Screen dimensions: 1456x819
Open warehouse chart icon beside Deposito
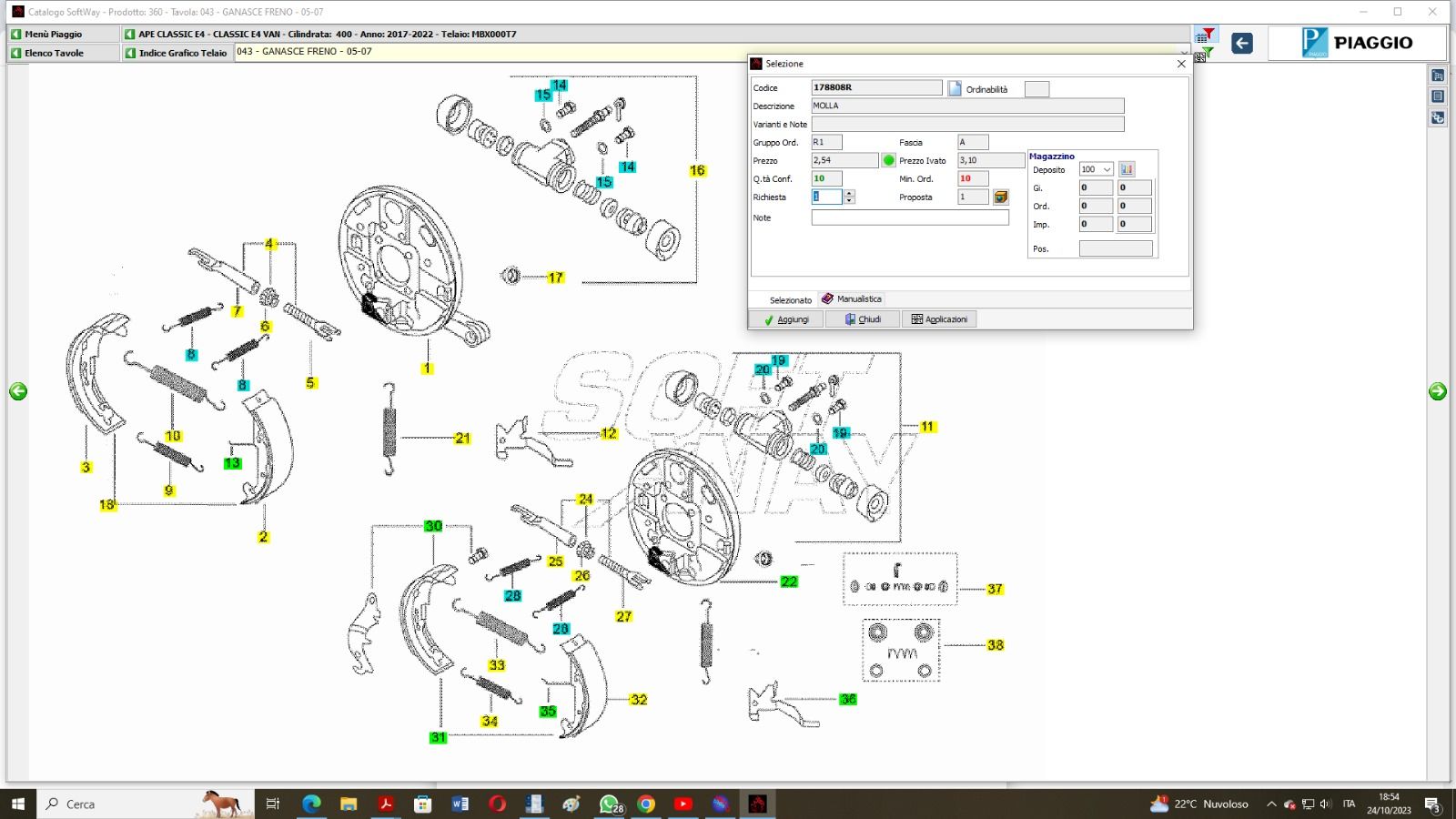(1127, 169)
